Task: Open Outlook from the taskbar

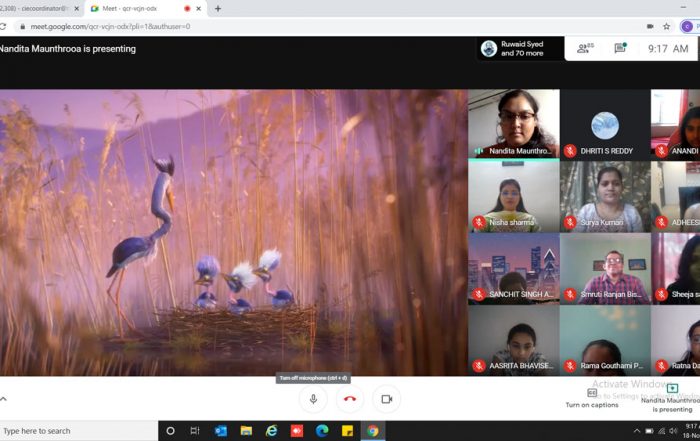Action: pos(221,431)
